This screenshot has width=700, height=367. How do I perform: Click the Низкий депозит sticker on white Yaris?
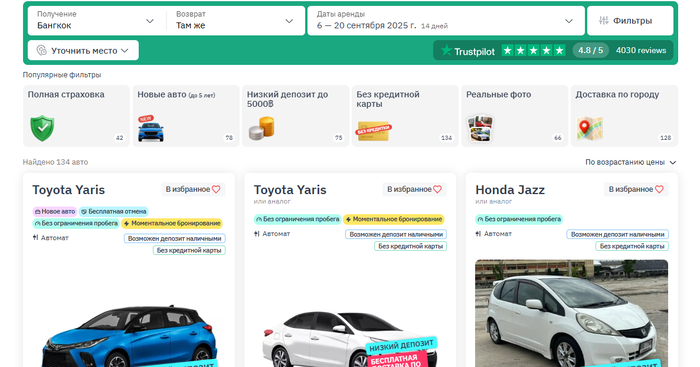(x=401, y=345)
